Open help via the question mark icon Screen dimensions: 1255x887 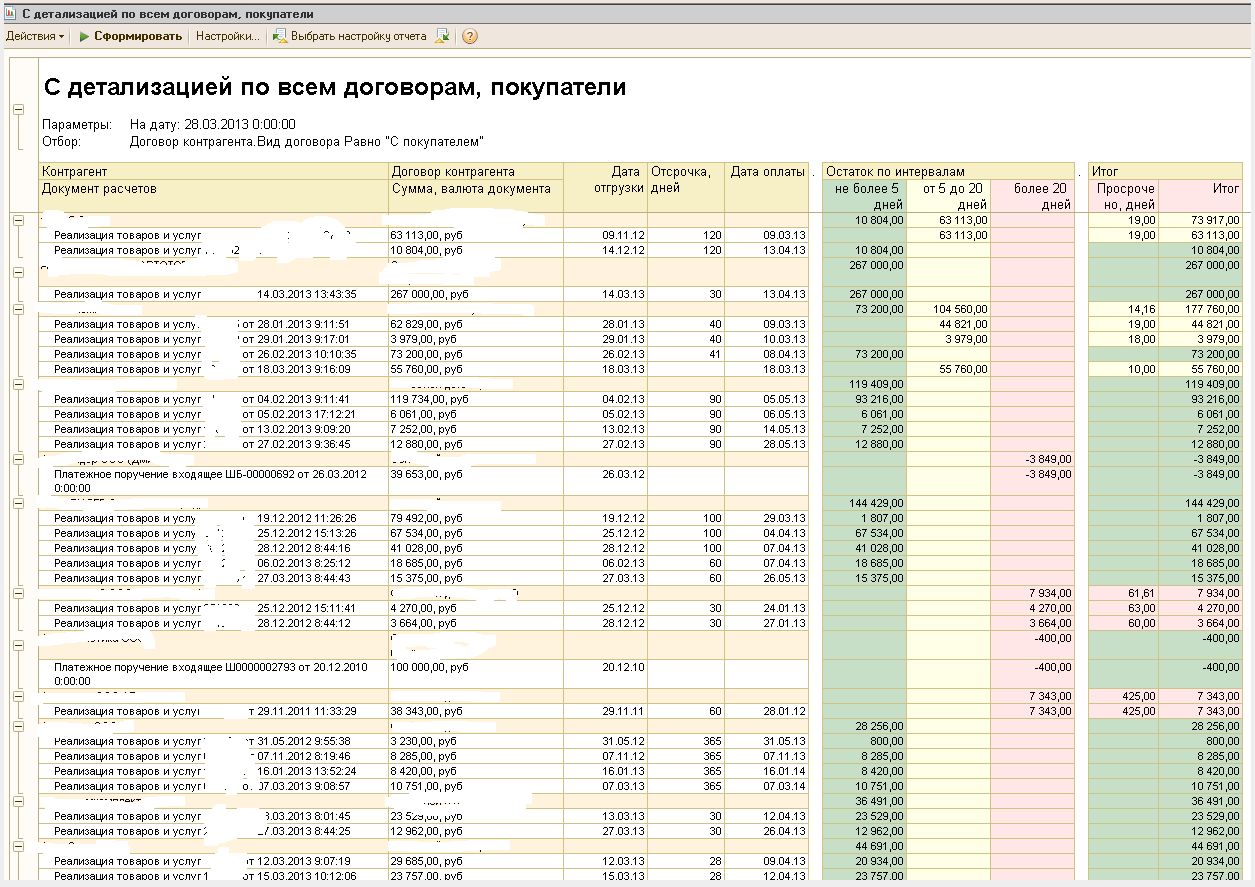[x=469, y=36]
